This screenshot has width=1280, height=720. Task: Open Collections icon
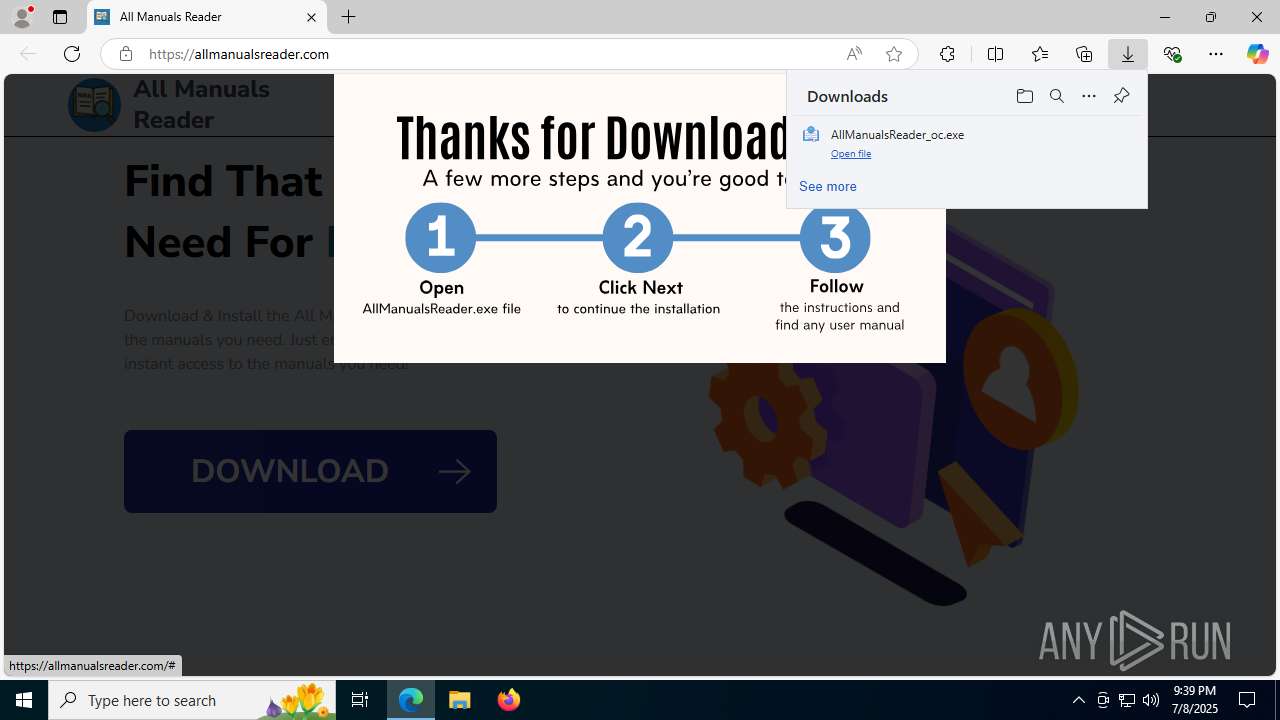(1084, 54)
